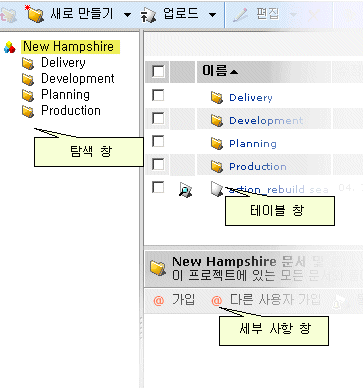Image resolution: width=363 pixels, height=388 pixels.
Task: Click New Hampshire title in details pane
Action: [x=224, y=261]
